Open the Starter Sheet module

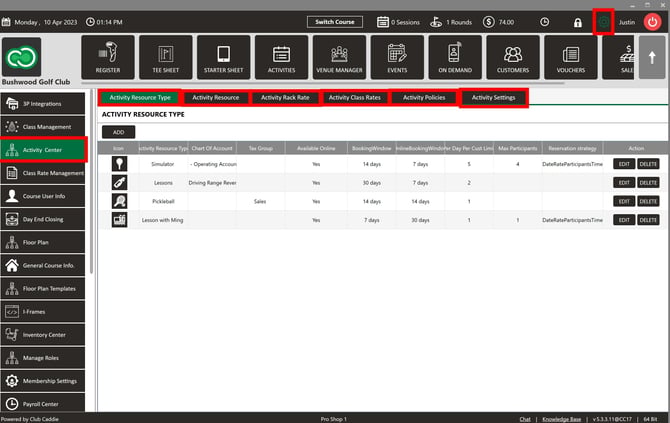click(224, 57)
